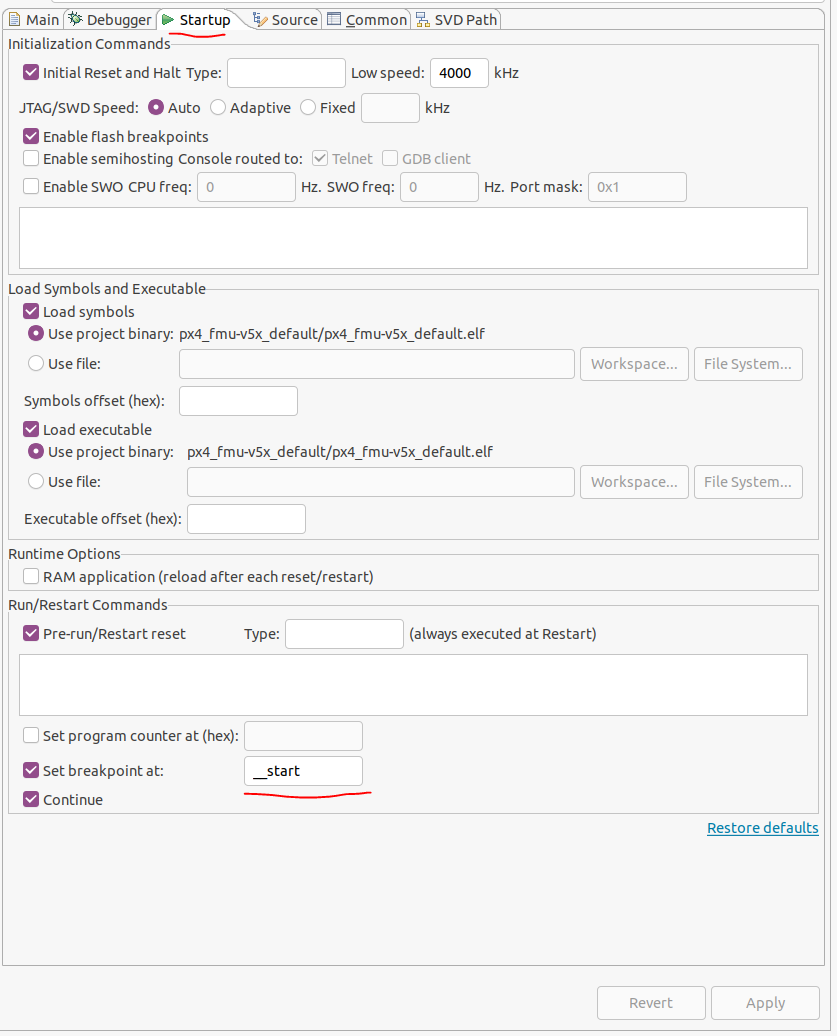The width and height of the screenshot is (837, 1036).
Task: Select Adaptive JTAG/SWD speed
Action: tap(217, 108)
